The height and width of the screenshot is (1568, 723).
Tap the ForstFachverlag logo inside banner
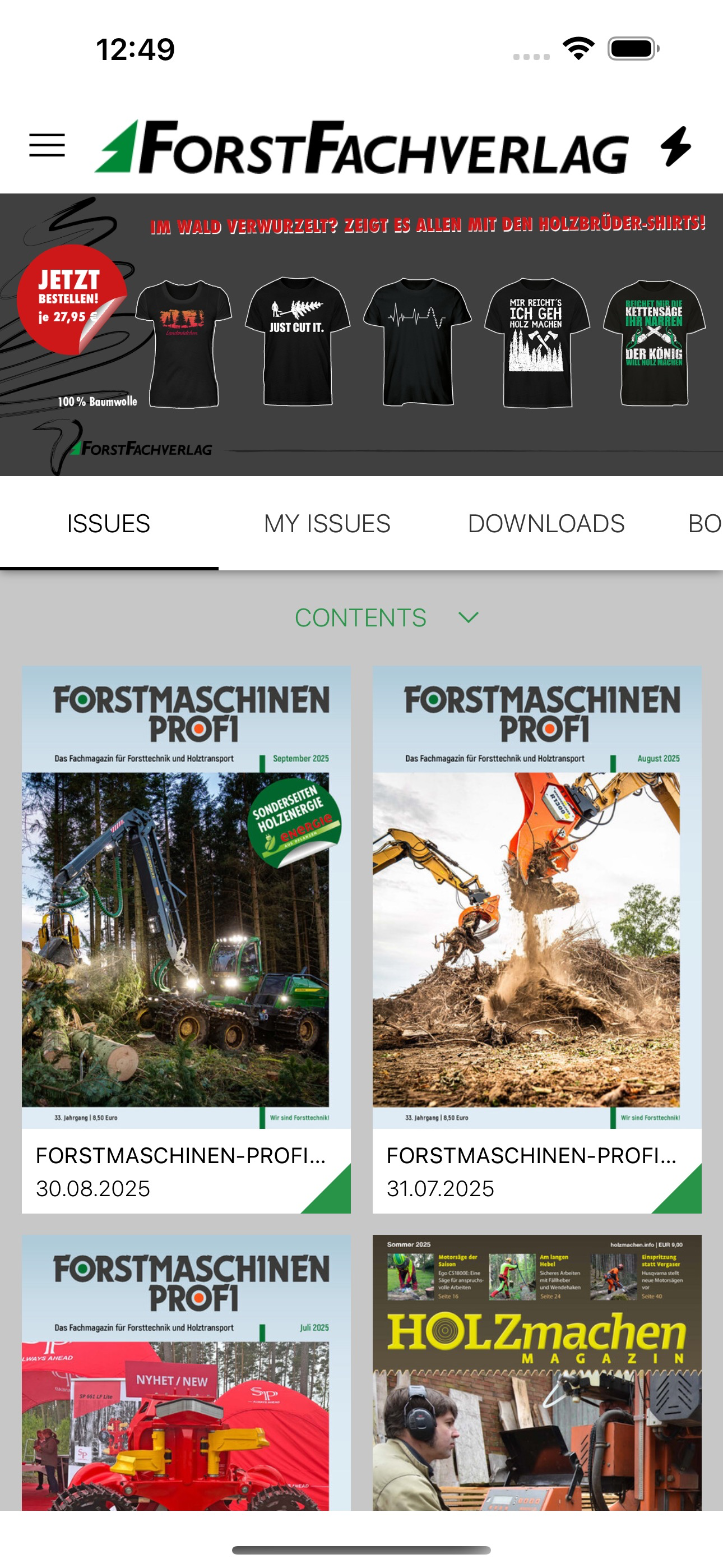pos(140,449)
